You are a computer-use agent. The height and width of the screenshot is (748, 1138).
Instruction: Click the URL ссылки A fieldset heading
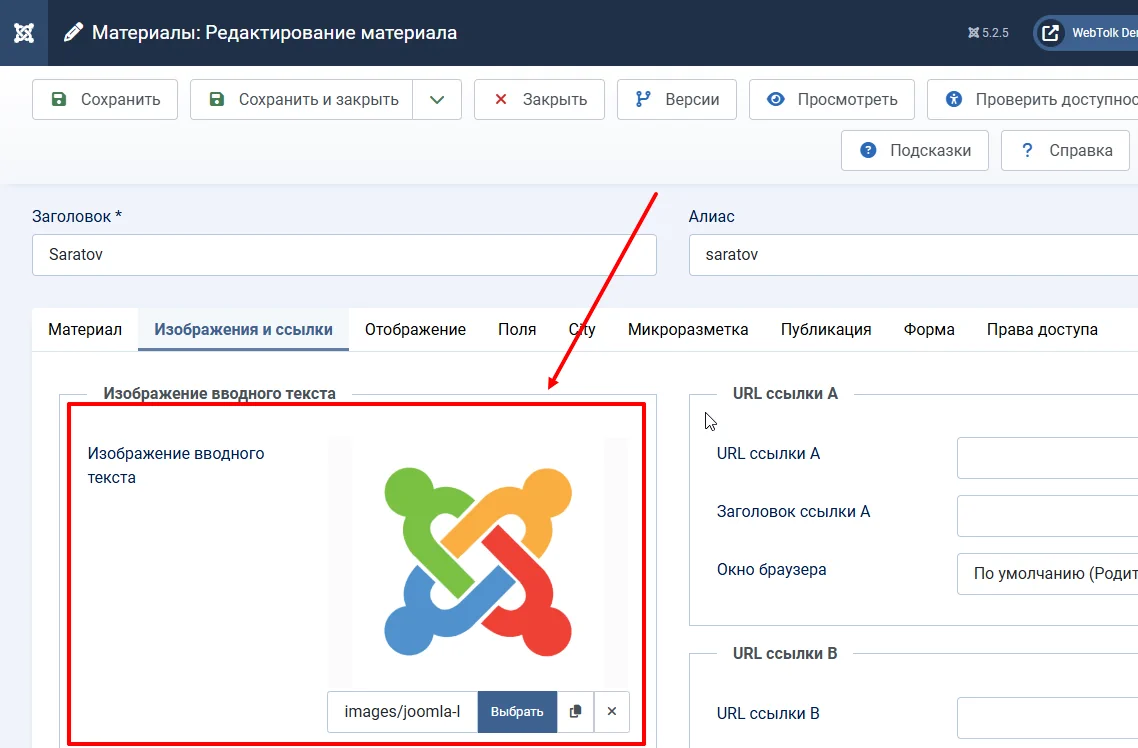point(785,393)
